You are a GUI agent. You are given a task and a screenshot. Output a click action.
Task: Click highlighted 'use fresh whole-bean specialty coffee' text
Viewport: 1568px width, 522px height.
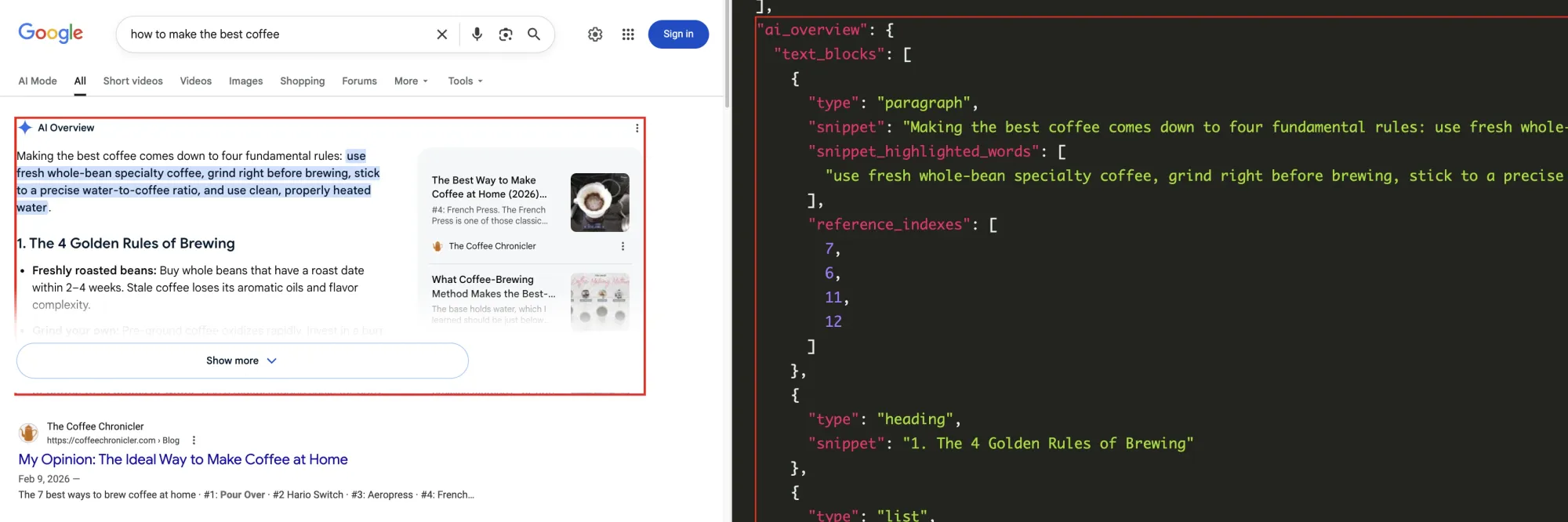198,181
